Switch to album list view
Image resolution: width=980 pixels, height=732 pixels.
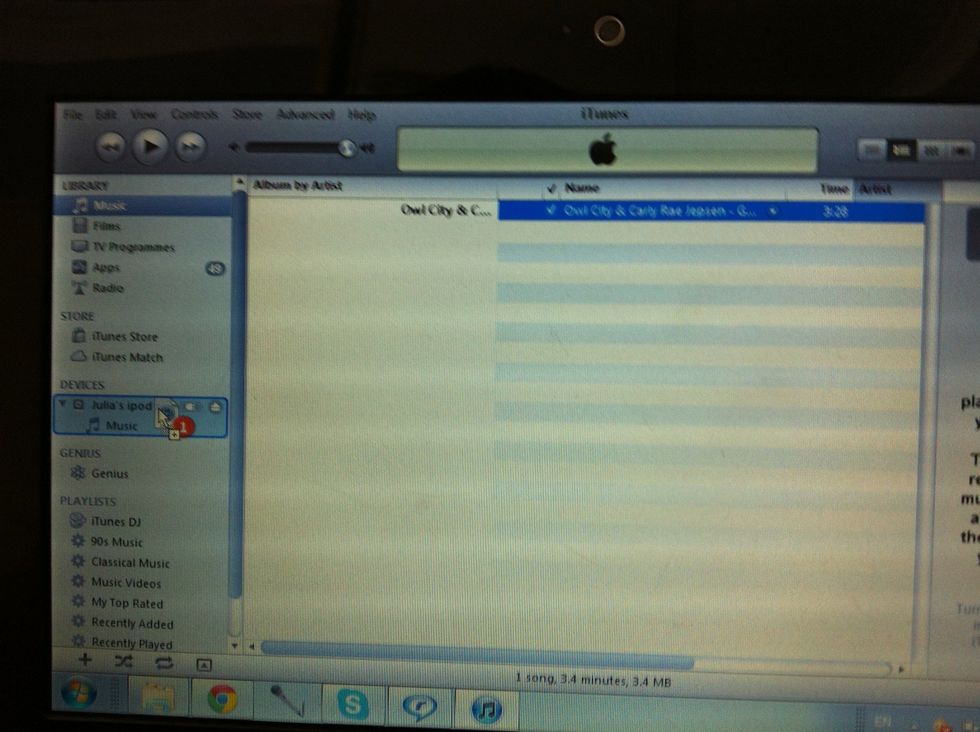901,150
